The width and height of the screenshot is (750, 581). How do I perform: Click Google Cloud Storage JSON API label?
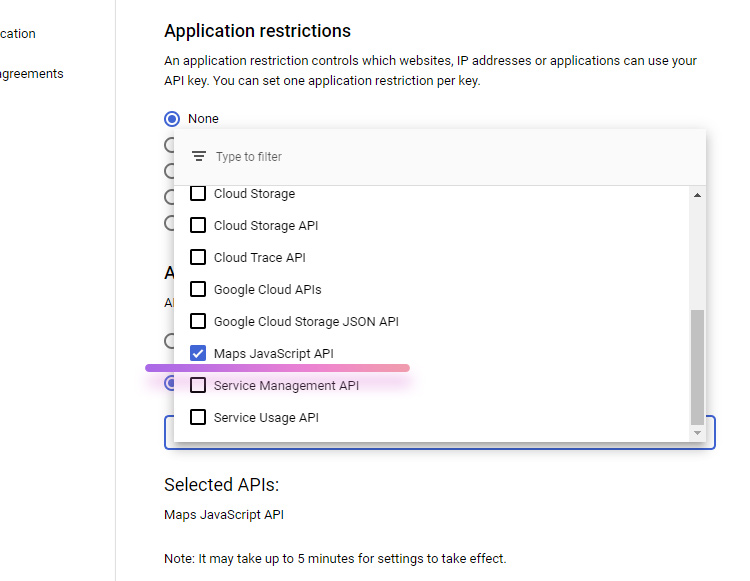[x=306, y=322]
